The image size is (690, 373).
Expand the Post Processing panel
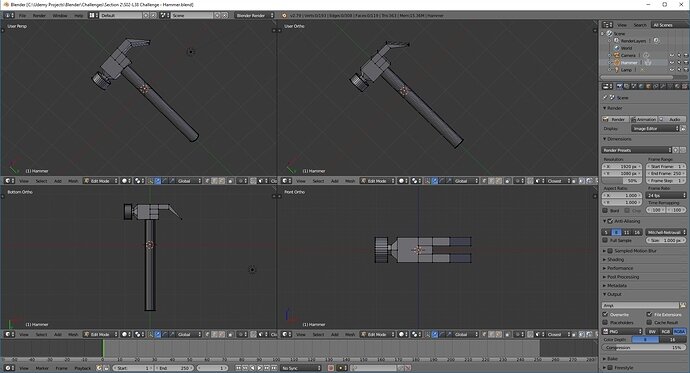[x=620, y=277]
